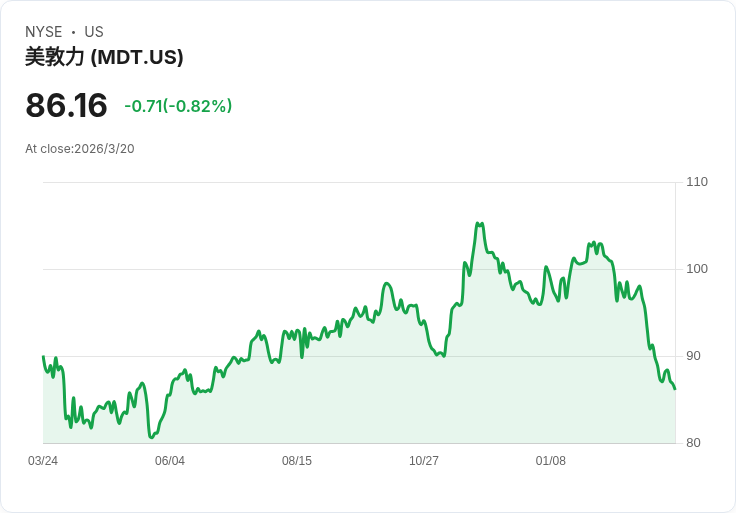Click the At close:2026/3/20 timestamp

coord(80,149)
